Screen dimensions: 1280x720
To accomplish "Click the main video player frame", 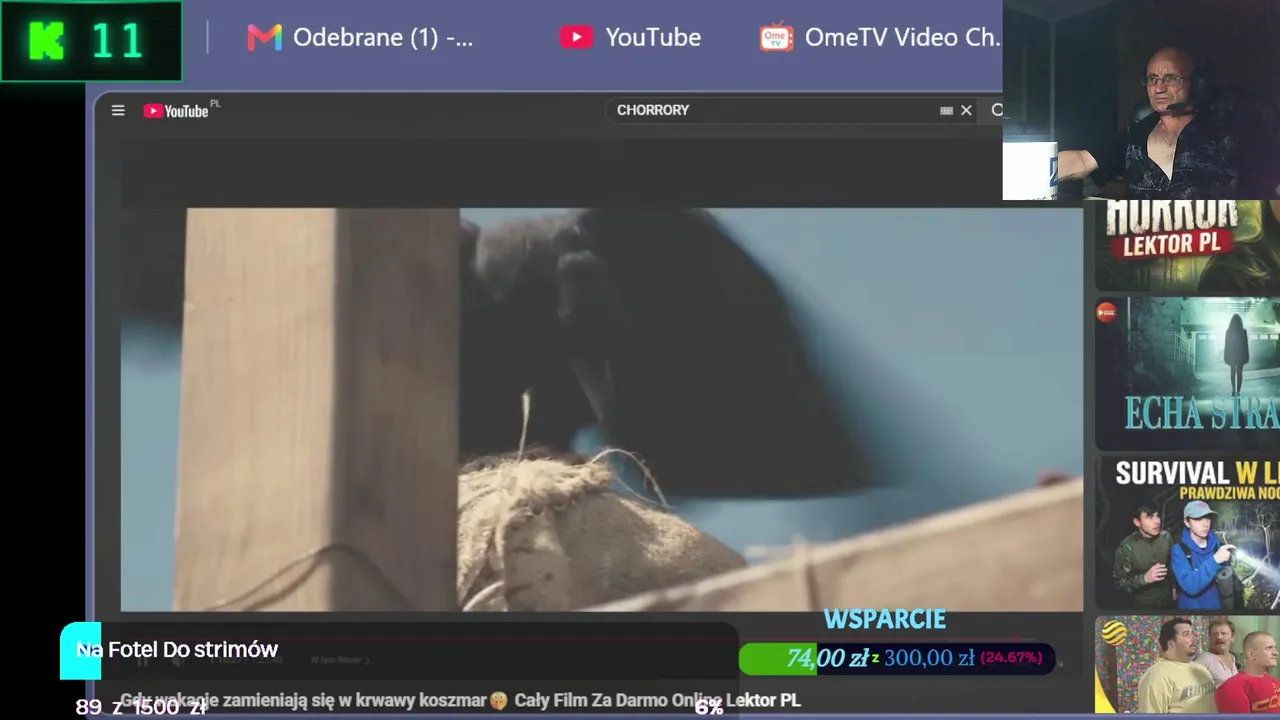I will click(x=601, y=409).
